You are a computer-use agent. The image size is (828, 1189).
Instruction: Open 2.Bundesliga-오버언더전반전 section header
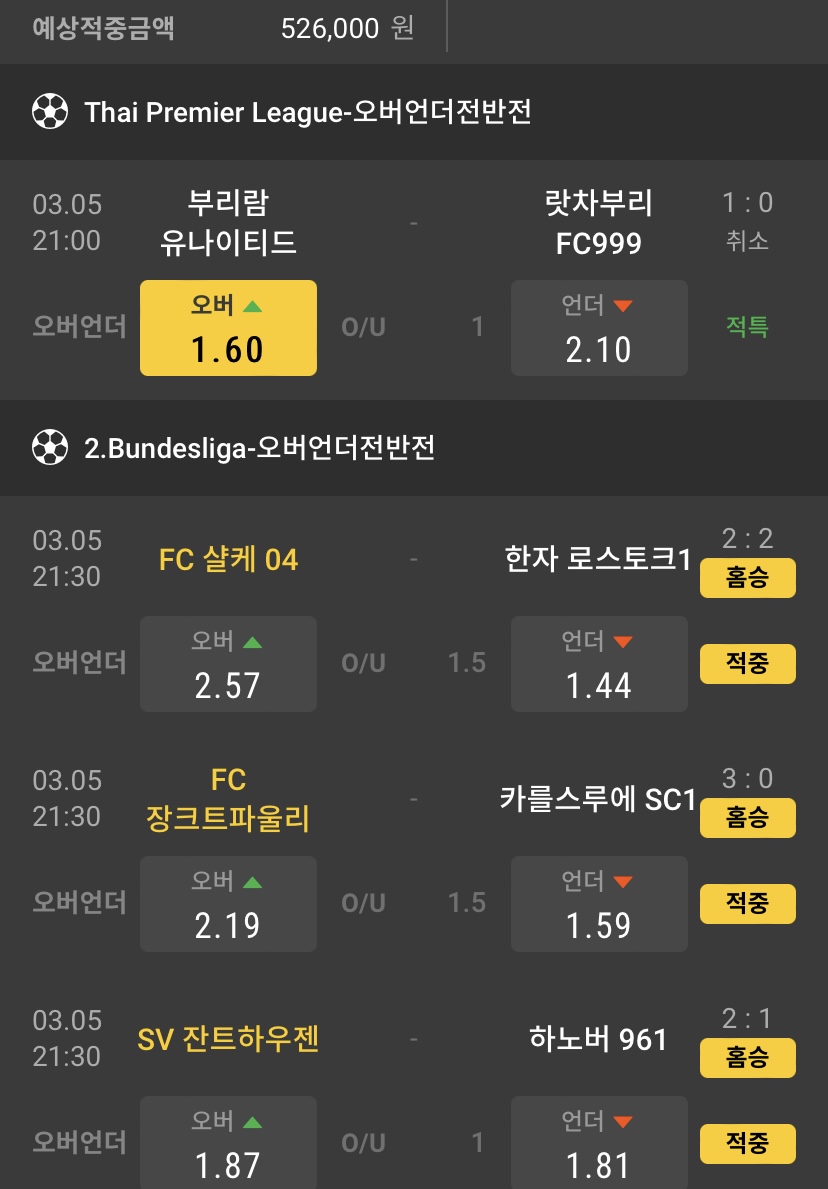point(260,447)
